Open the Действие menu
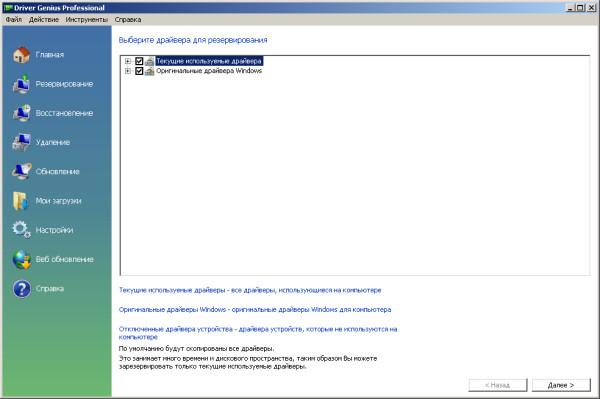The height and width of the screenshot is (399, 600). click(44, 20)
